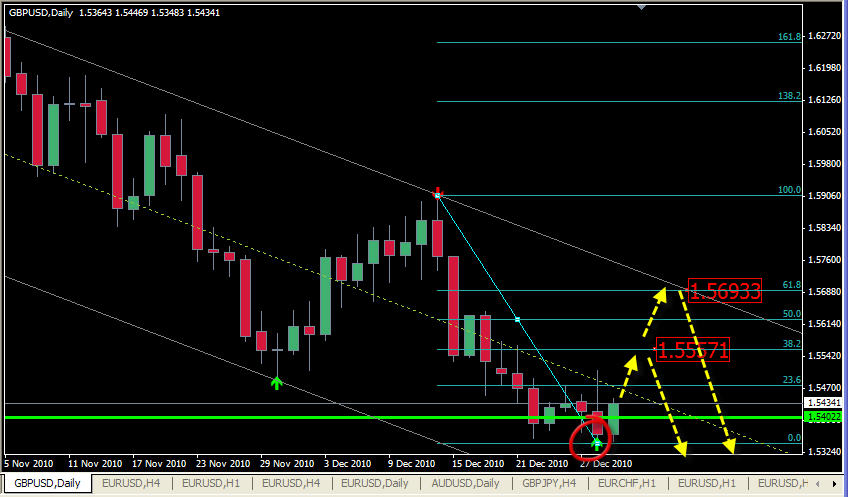848x497 pixels.
Task: Click the red 1.55571 price label
Action: (692, 349)
